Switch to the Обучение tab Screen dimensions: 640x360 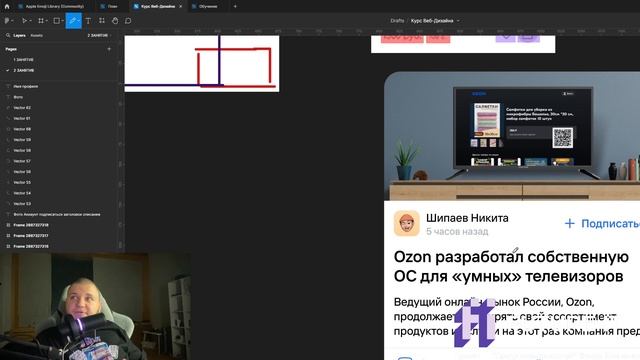click(x=205, y=6)
